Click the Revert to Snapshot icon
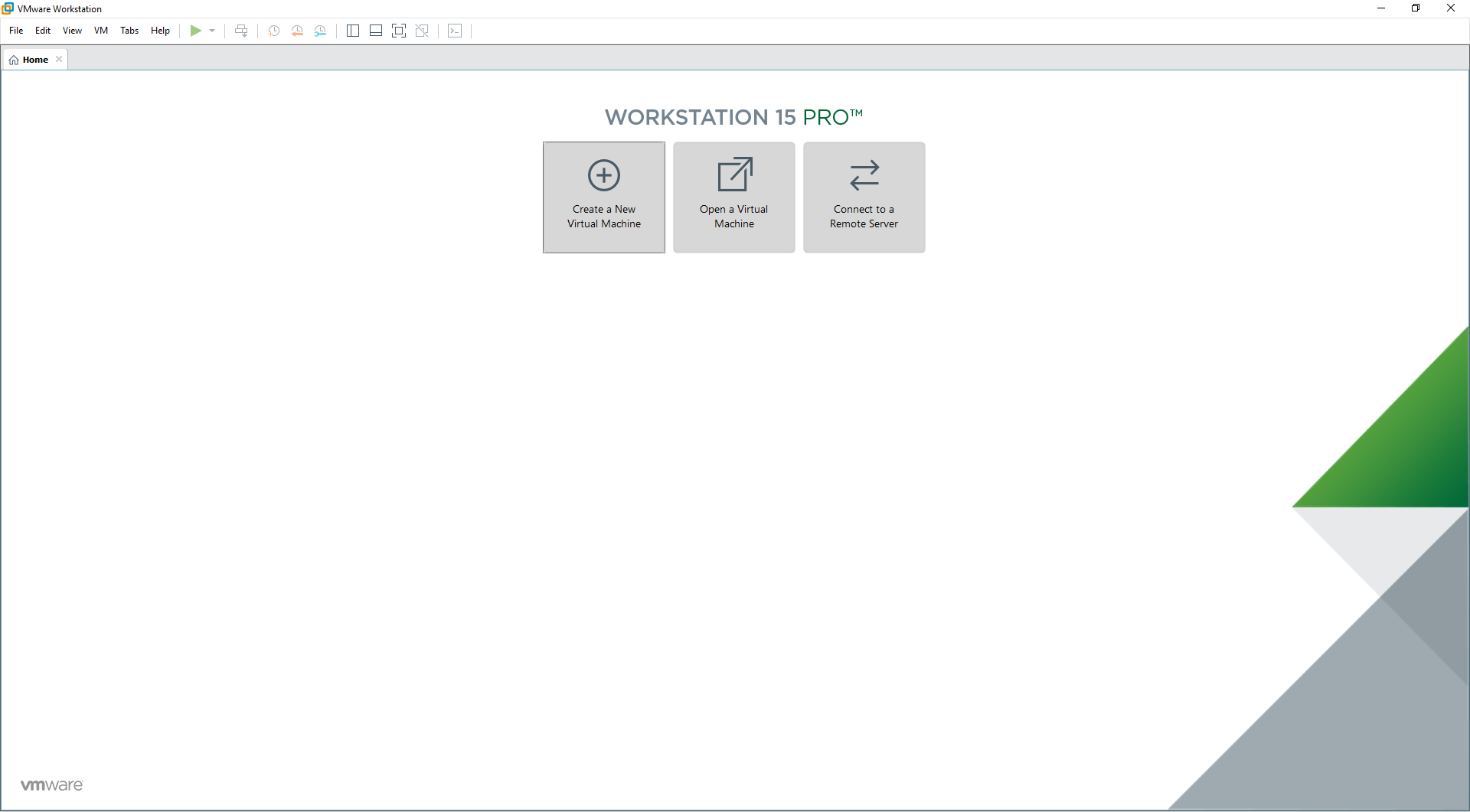Image resolution: width=1470 pixels, height=812 pixels. tap(297, 31)
